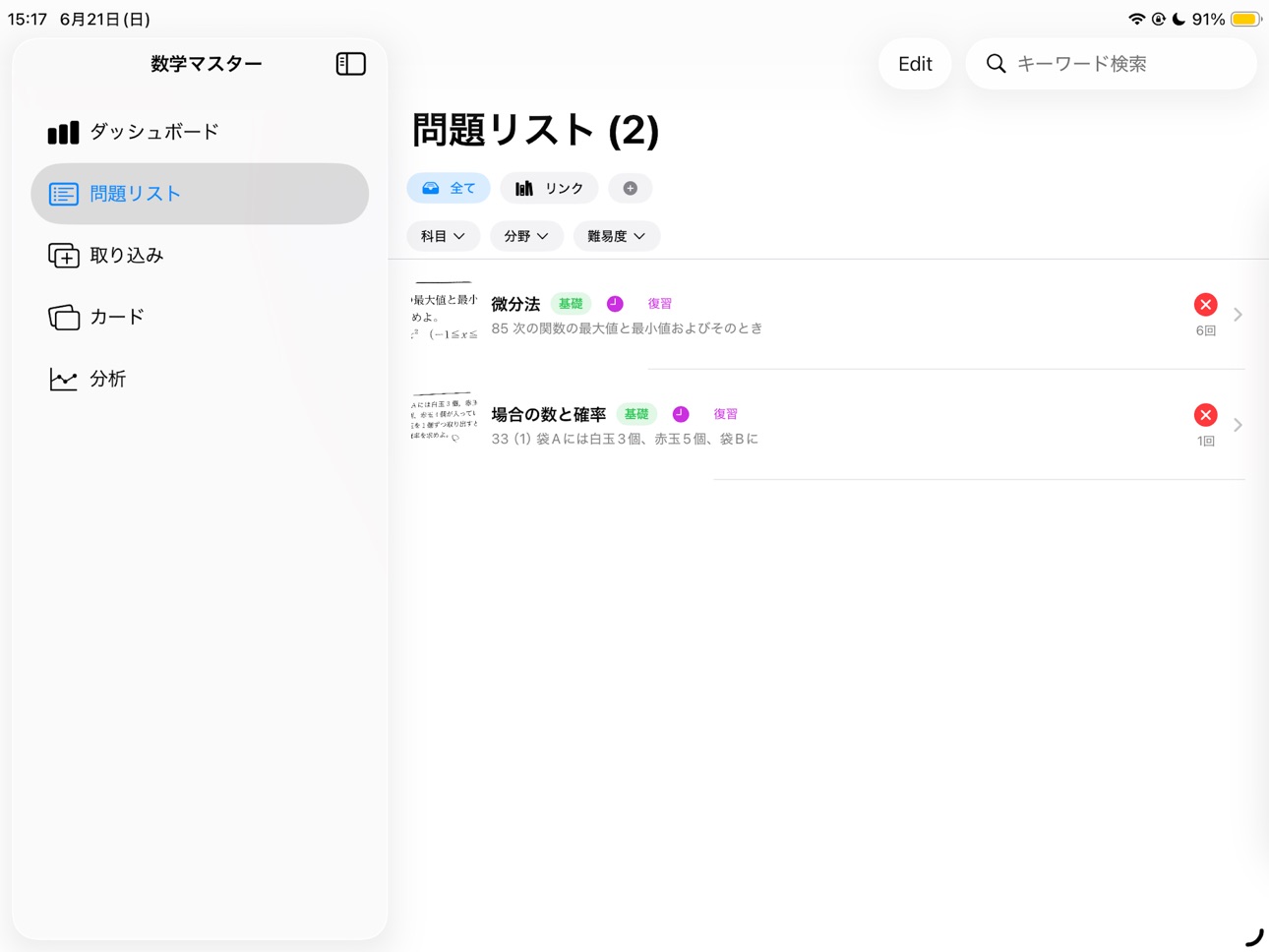Click the search magnifier icon
1269x952 pixels.
click(996, 64)
